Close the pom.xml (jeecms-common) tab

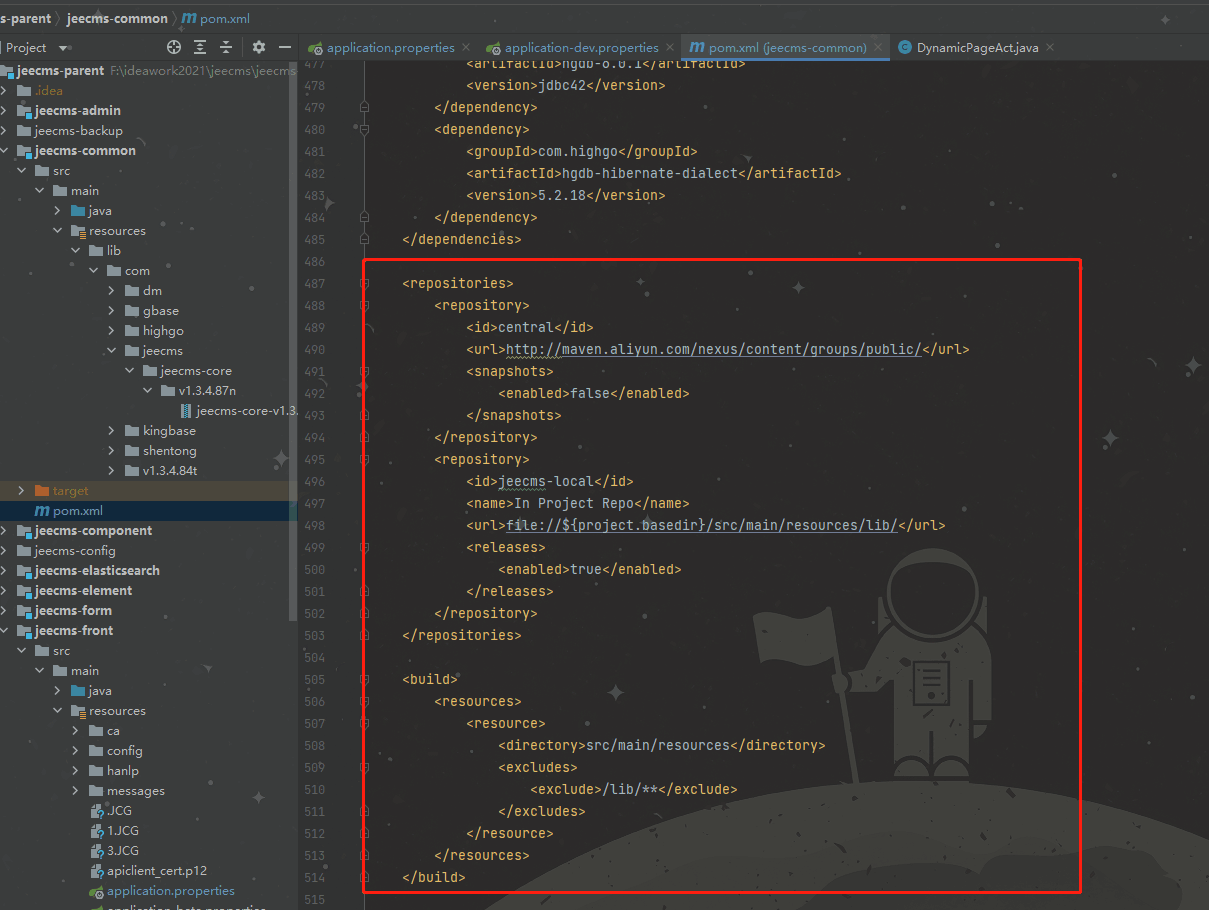[x=878, y=47]
